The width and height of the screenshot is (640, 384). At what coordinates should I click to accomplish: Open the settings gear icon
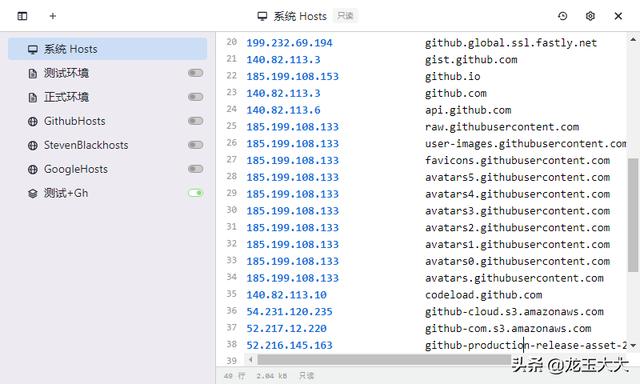pyautogui.click(x=590, y=16)
